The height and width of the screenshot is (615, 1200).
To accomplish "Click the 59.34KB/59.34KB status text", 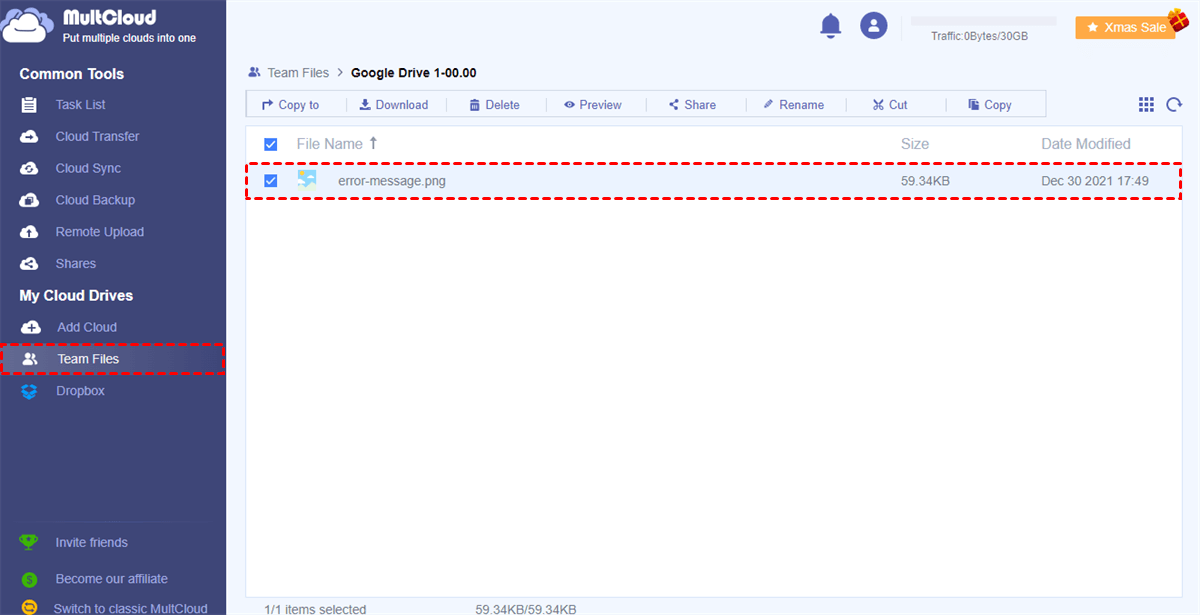I will click(x=526, y=609).
